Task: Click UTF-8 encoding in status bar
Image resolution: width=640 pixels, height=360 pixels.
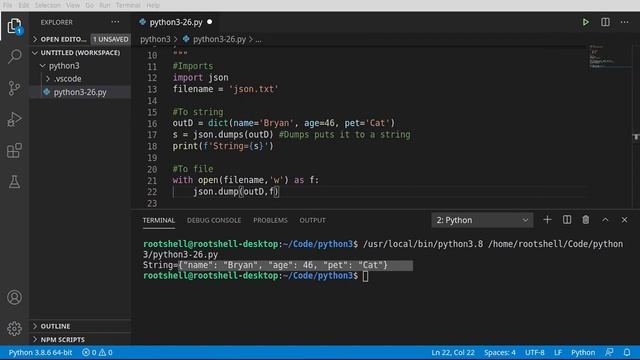Action: point(535,352)
